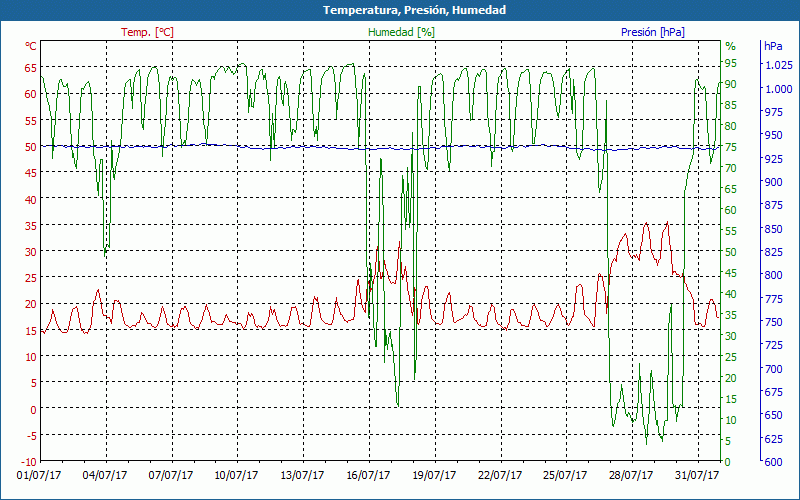Click the '750' value on pressure axis

point(773,322)
